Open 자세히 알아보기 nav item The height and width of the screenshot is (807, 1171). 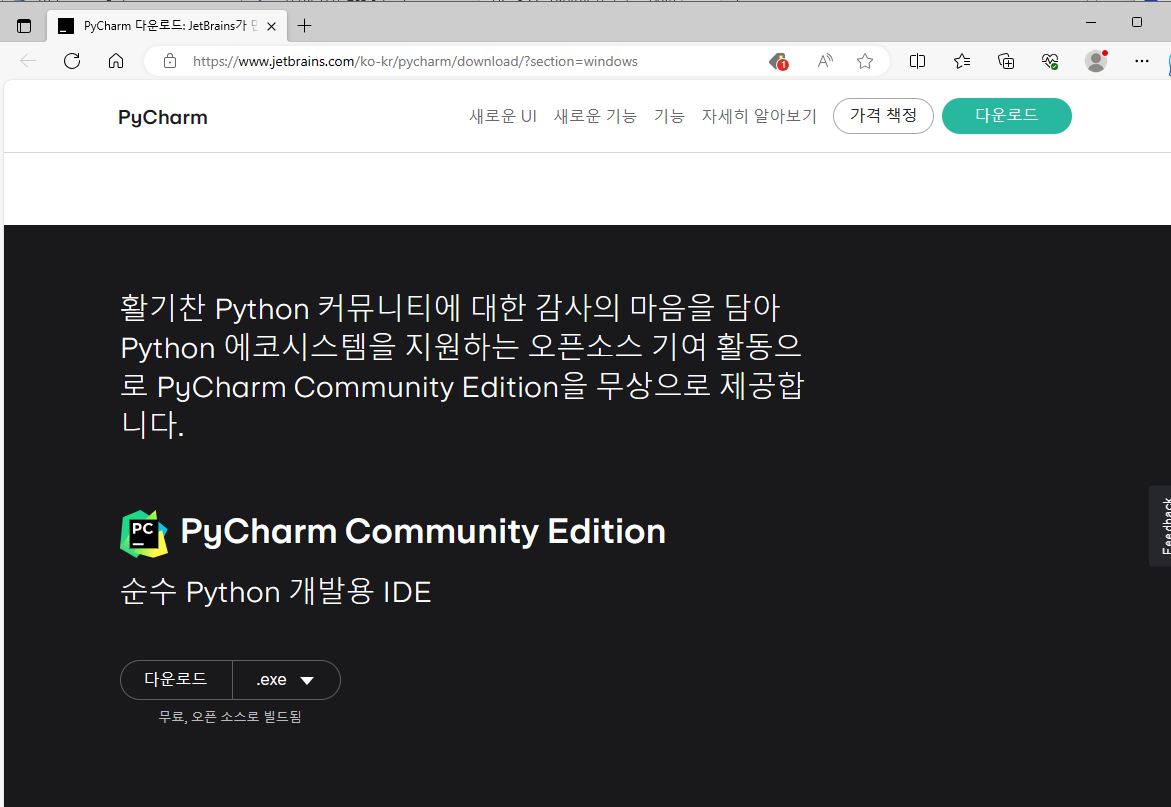click(759, 116)
